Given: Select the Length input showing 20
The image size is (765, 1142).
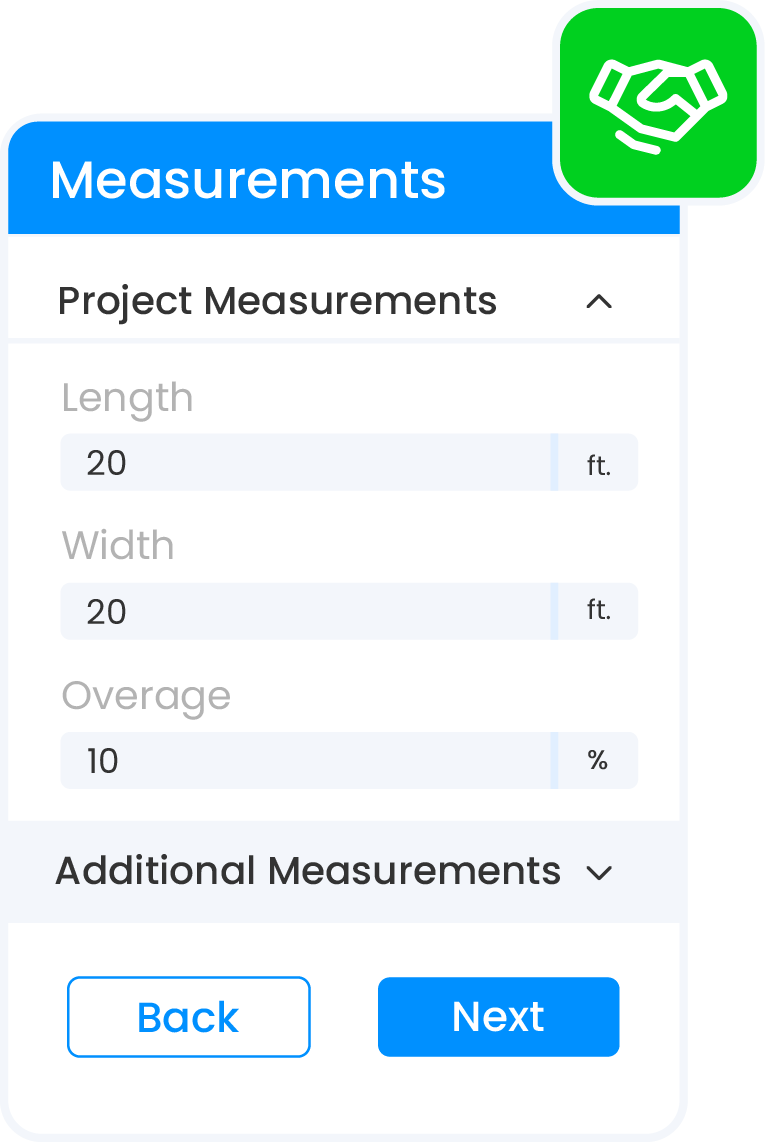Looking at the screenshot, I should click(x=300, y=462).
